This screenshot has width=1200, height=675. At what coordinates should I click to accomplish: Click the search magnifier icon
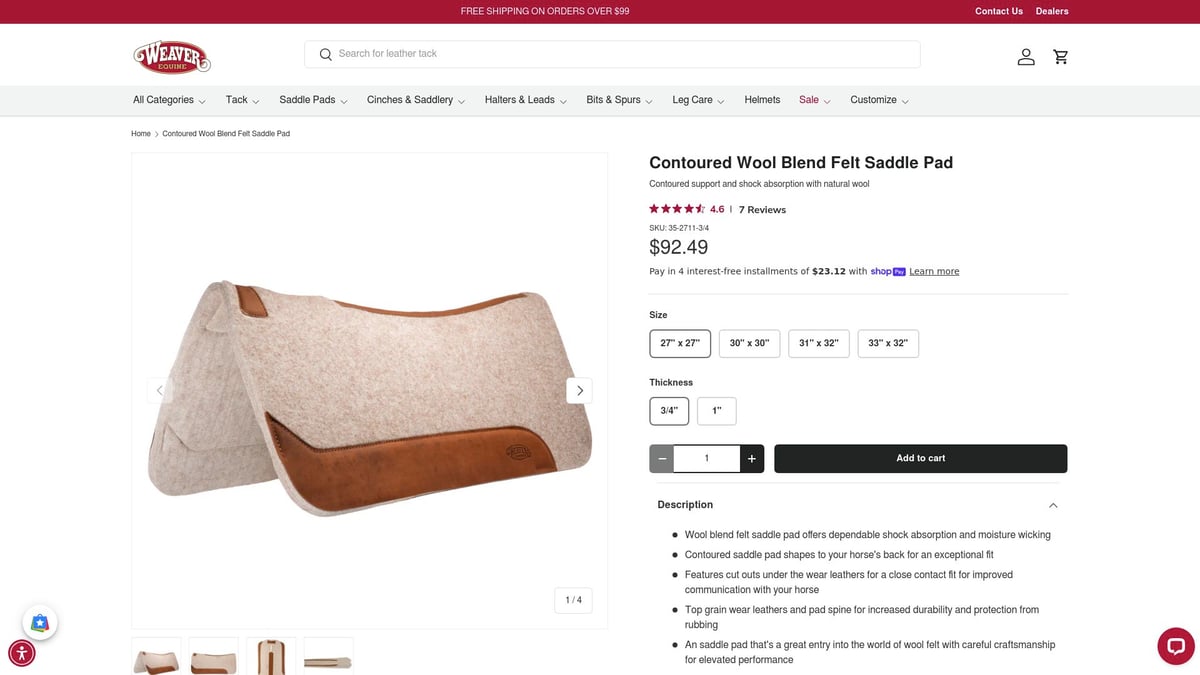pyautogui.click(x=325, y=53)
